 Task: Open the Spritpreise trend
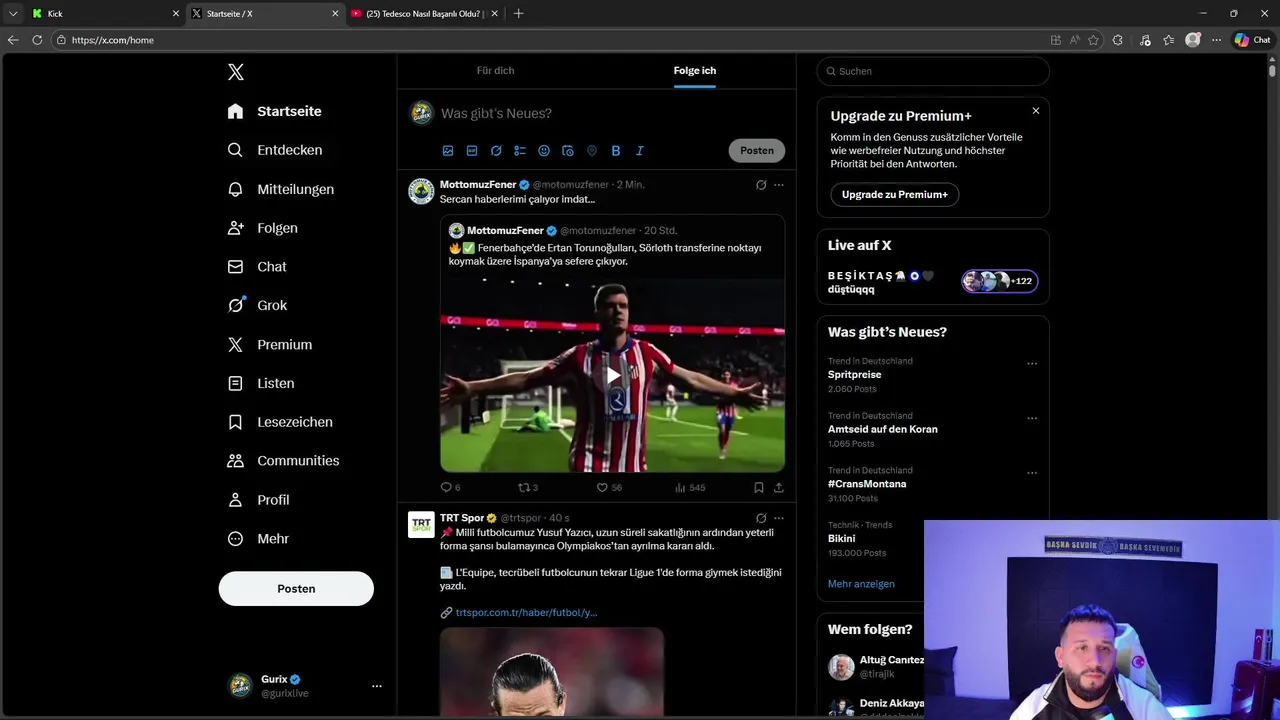855,375
